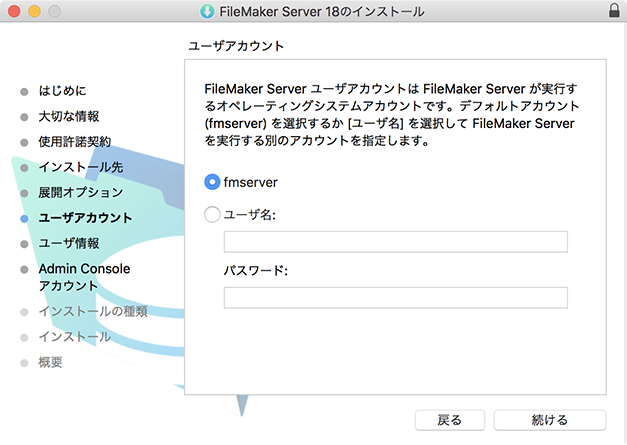This screenshot has height=445, width=627.
Task: Select the ユーザアカウント step in sidebar
Action: 85,218
